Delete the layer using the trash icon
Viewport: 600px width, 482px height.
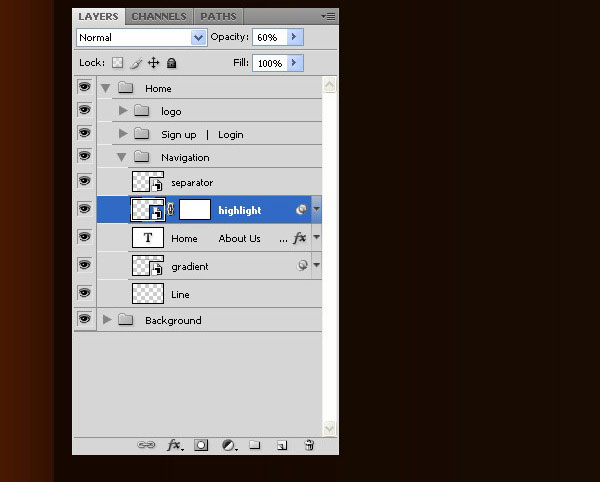(309, 445)
